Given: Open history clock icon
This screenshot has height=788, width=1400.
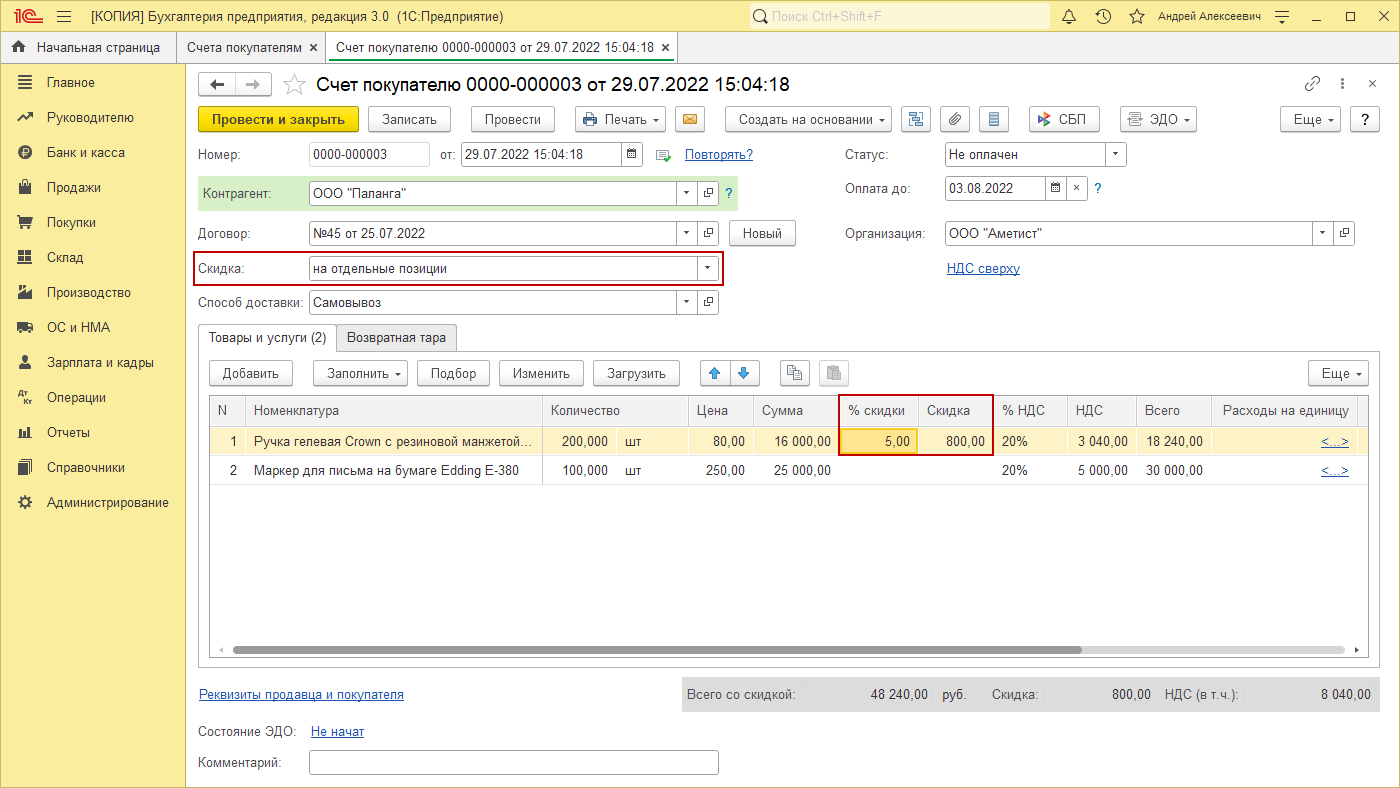Looking at the screenshot, I should click(1103, 17).
